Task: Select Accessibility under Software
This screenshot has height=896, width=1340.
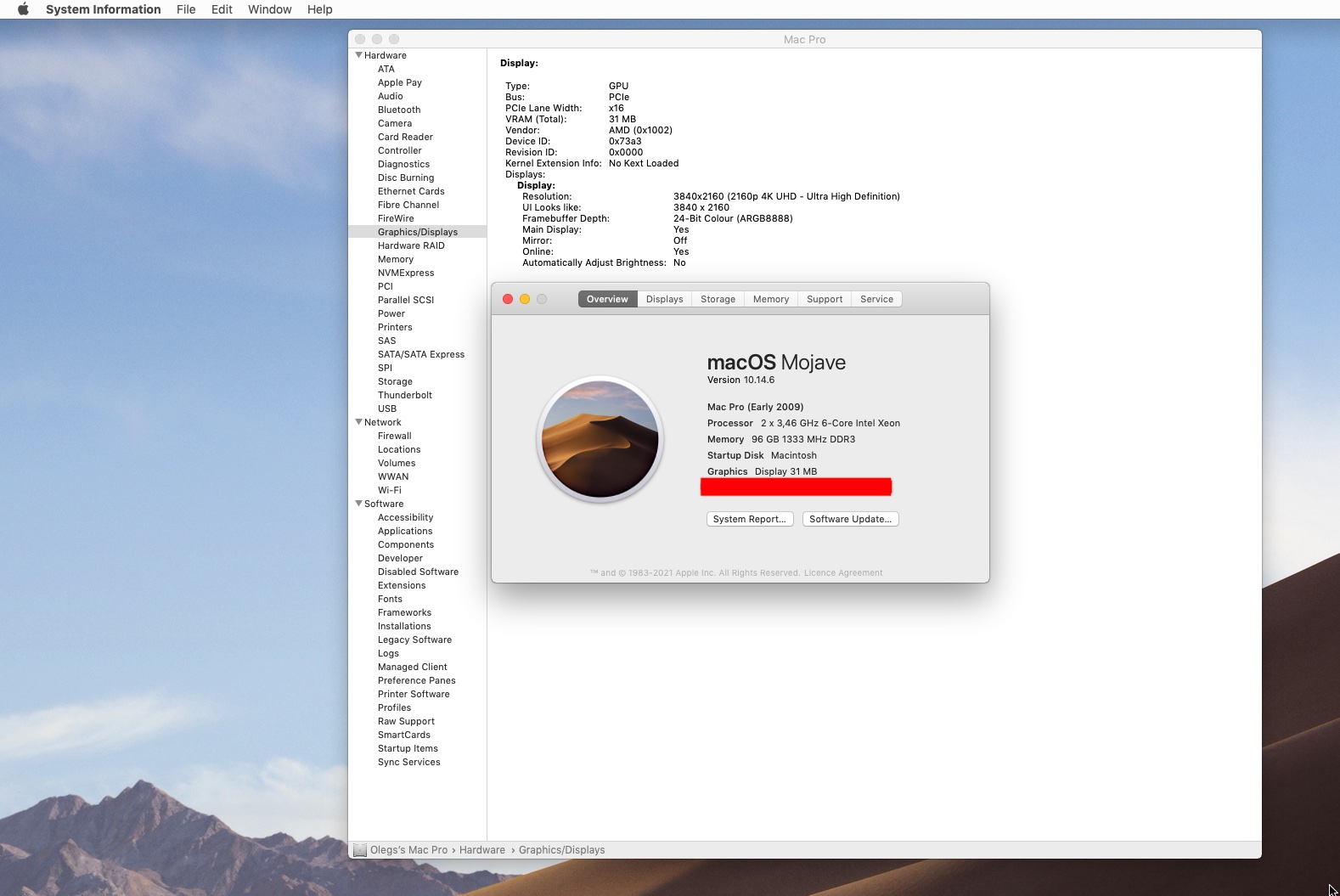Action: click(x=406, y=517)
